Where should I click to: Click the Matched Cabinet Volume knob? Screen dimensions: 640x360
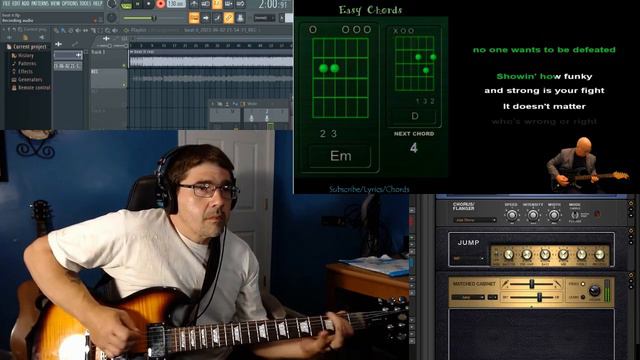pos(594,290)
